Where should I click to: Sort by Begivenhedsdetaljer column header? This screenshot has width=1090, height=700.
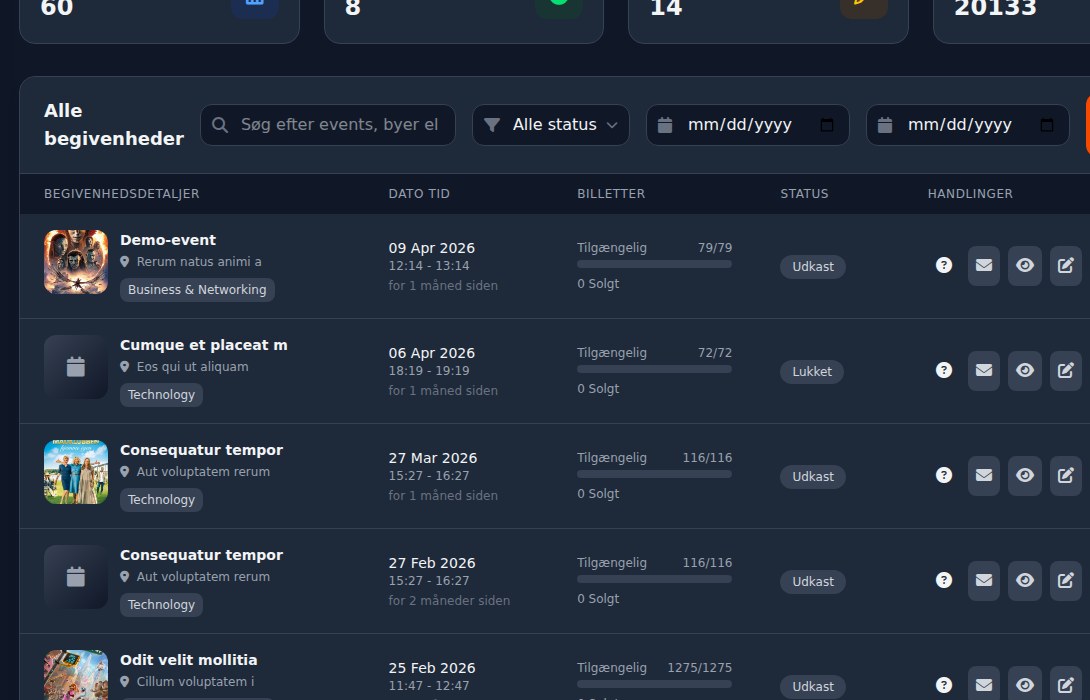click(122, 194)
